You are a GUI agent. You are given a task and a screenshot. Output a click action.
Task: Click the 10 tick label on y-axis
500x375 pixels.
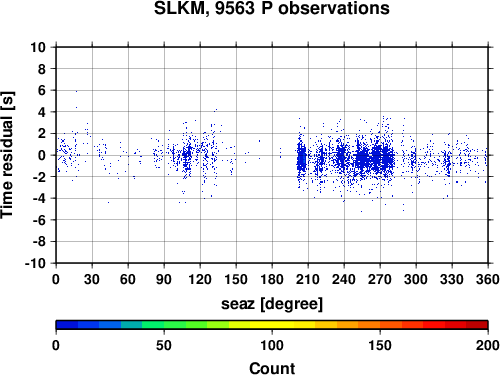(x=38, y=47)
